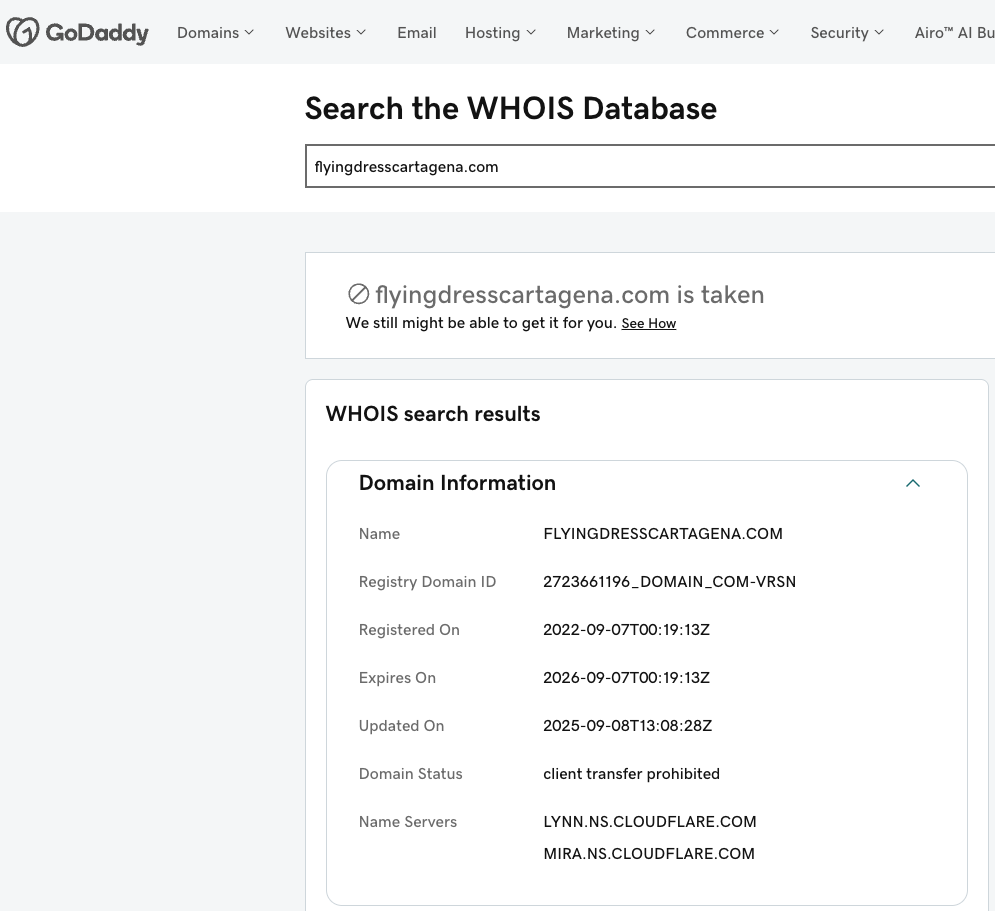Select name server MIRA.NS.CLOUDFLARE.COM
The image size is (995, 911).
pyautogui.click(x=649, y=854)
